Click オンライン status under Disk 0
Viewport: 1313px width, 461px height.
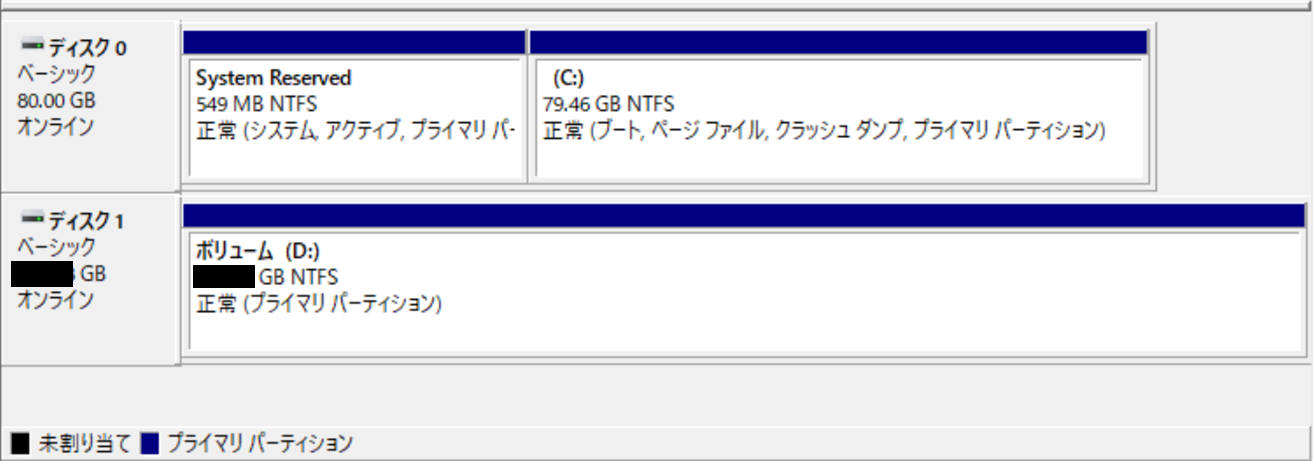(56, 126)
